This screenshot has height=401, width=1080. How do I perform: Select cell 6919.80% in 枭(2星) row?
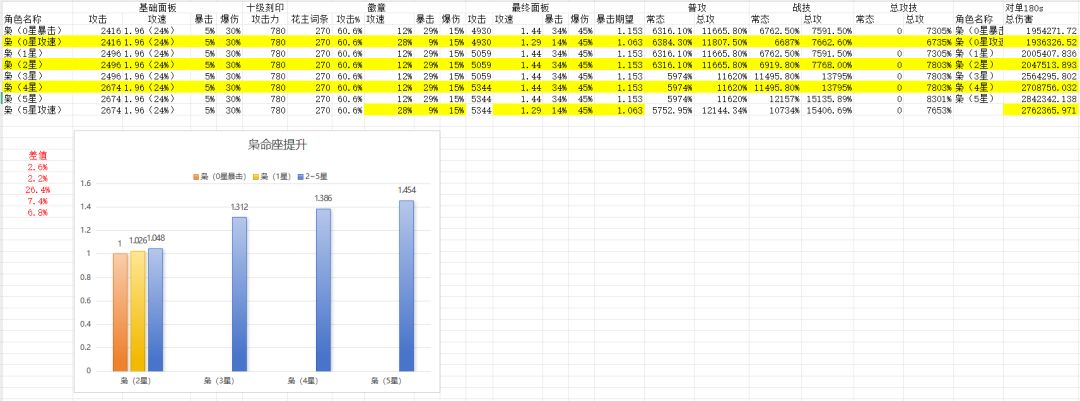779,65
